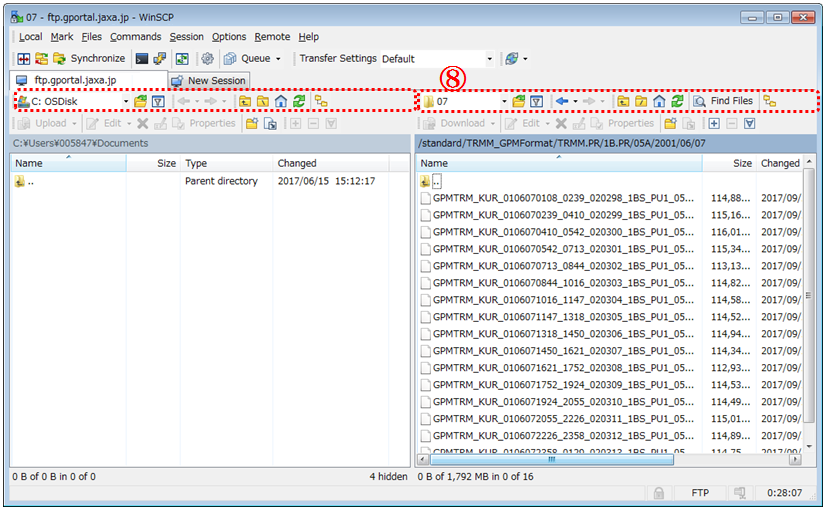The image size is (827, 510).
Task: Open the Remote menu
Action: (272, 37)
